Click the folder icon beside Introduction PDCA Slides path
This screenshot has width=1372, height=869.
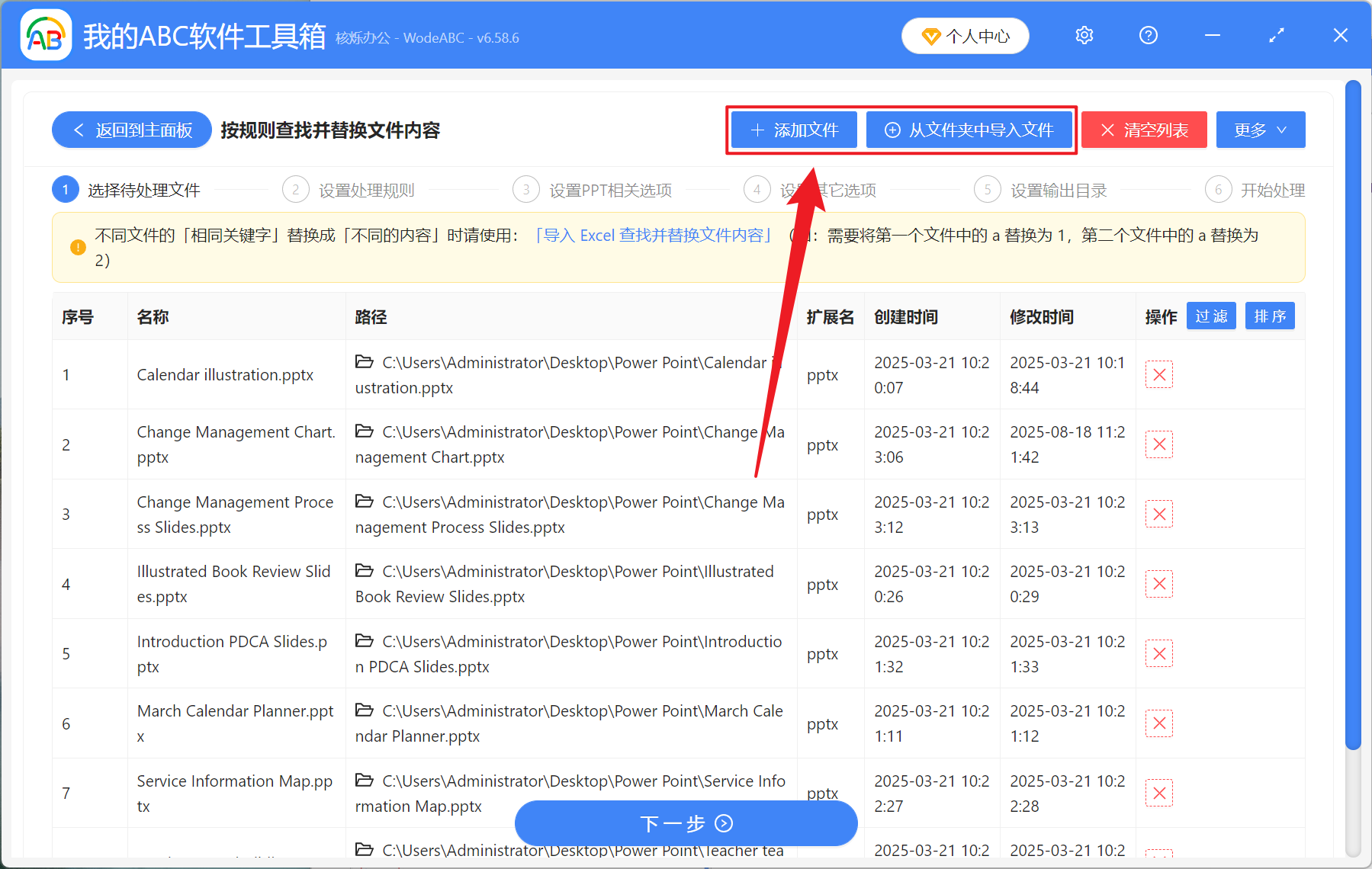pyautogui.click(x=363, y=640)
